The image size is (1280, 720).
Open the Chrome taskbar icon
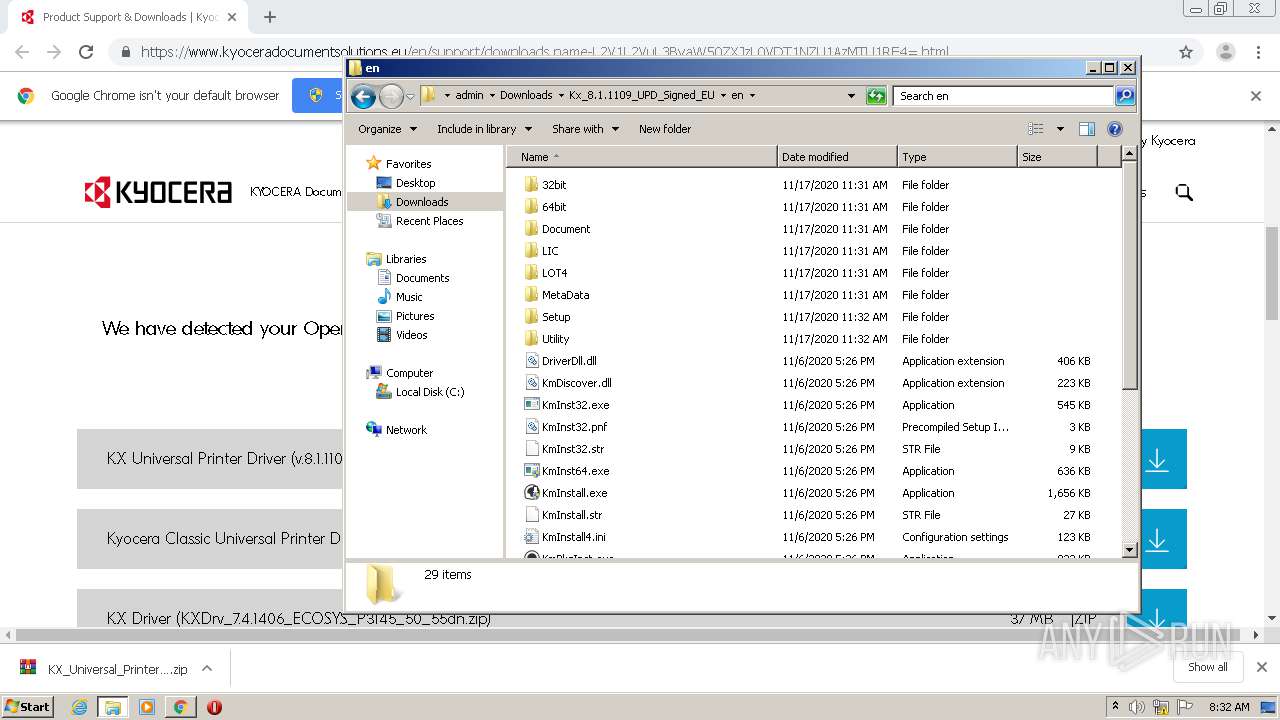[x=180, y=707]
